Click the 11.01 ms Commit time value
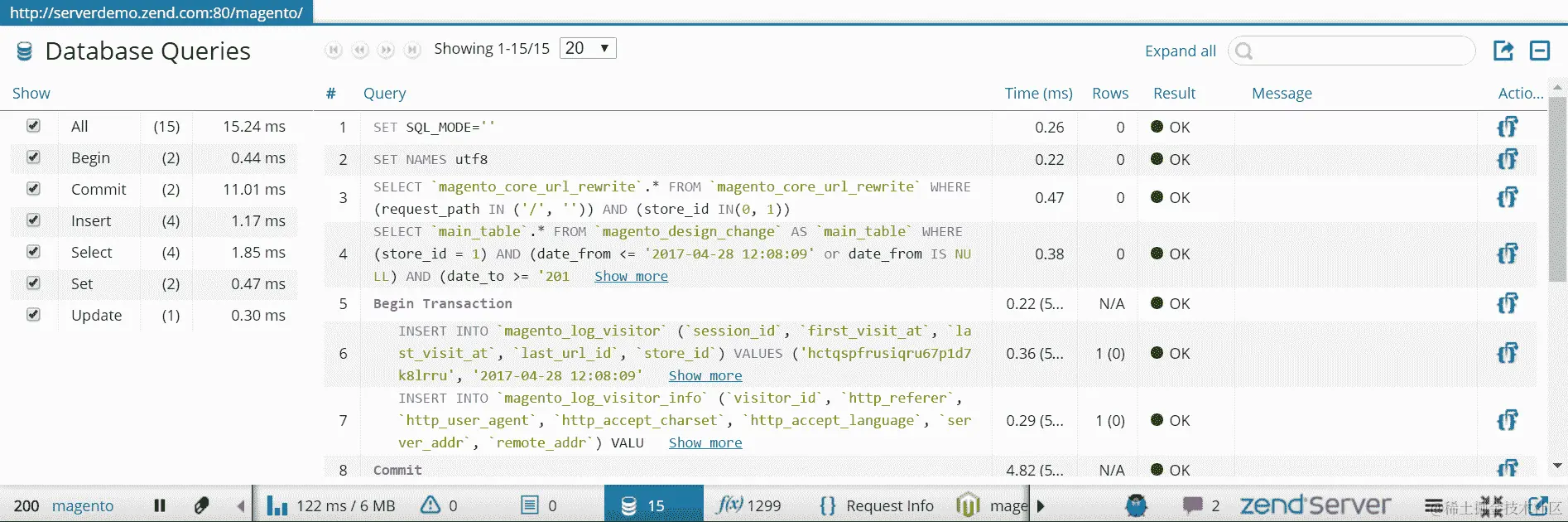This screenshot has height=522, width=1568. click(253, 189)
